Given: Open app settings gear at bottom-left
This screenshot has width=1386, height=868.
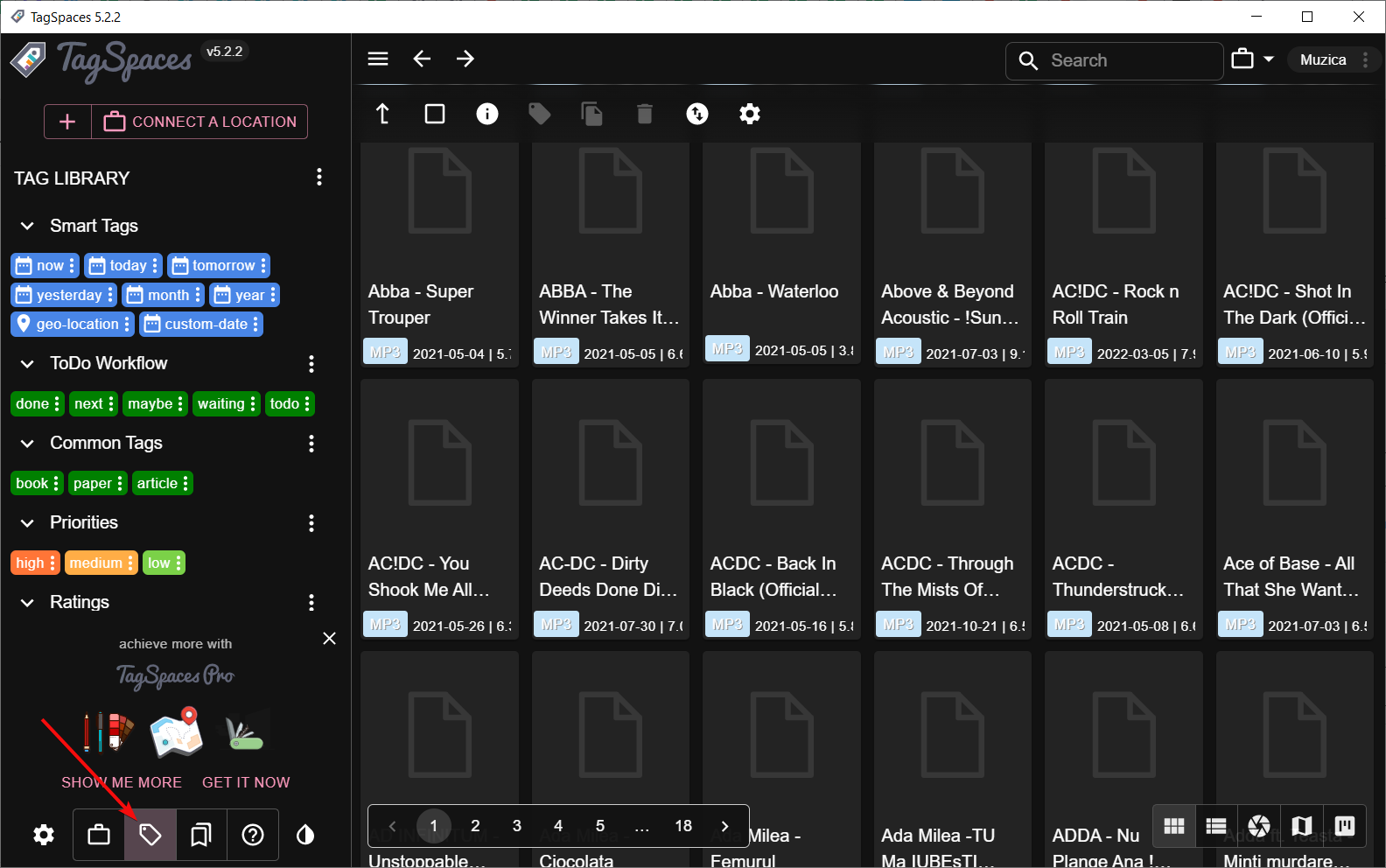Looking at the screenshot, I should click(x=44, y=835).
